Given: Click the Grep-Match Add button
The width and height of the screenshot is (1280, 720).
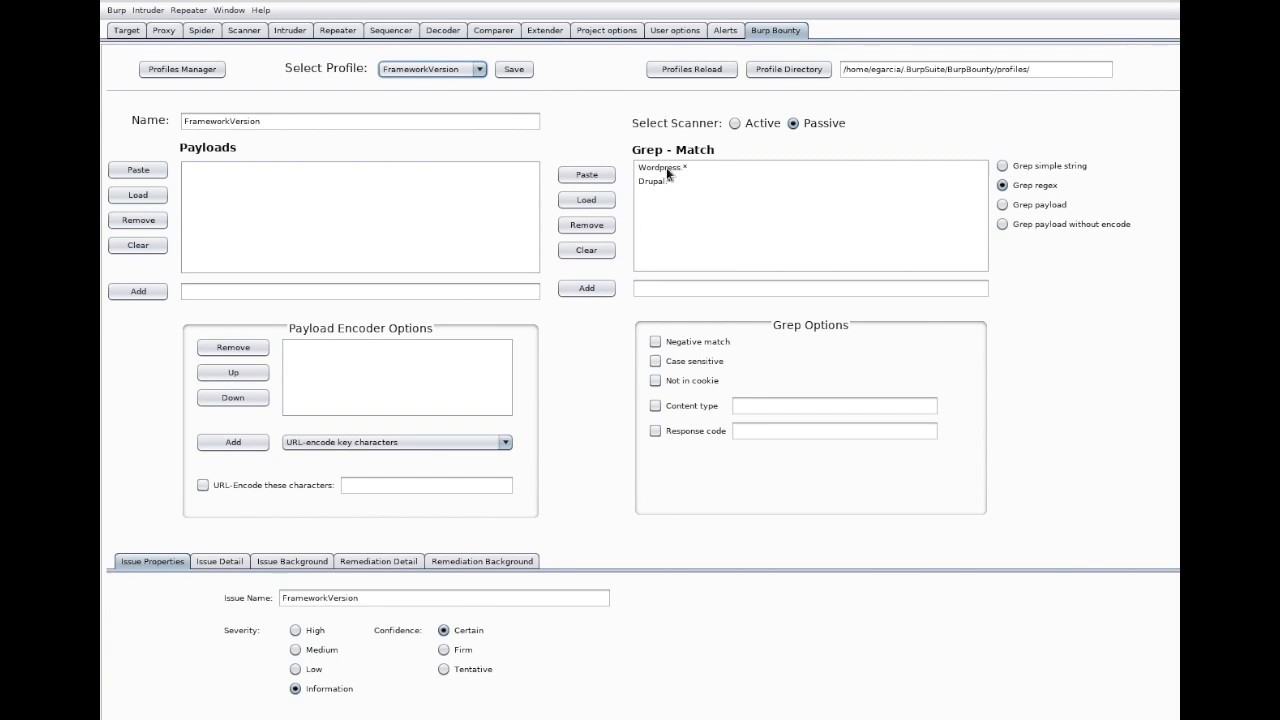Looking at the screenshot, I should coord(587,288).
